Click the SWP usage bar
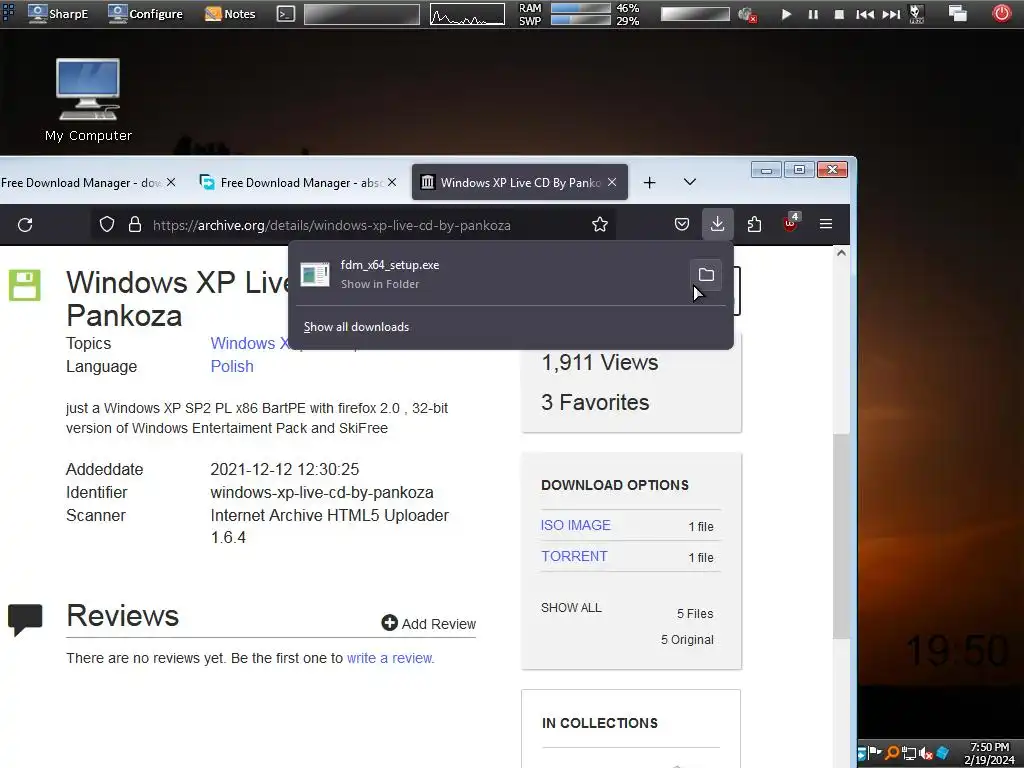1024x768 pixels. 581,20
